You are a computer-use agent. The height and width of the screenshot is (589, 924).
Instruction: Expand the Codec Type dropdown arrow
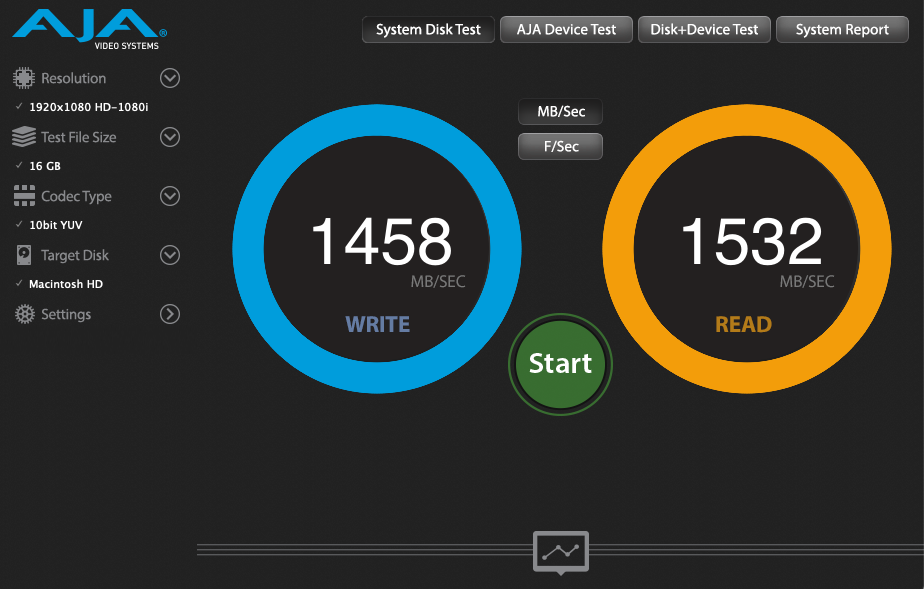[x=170, y=196]
